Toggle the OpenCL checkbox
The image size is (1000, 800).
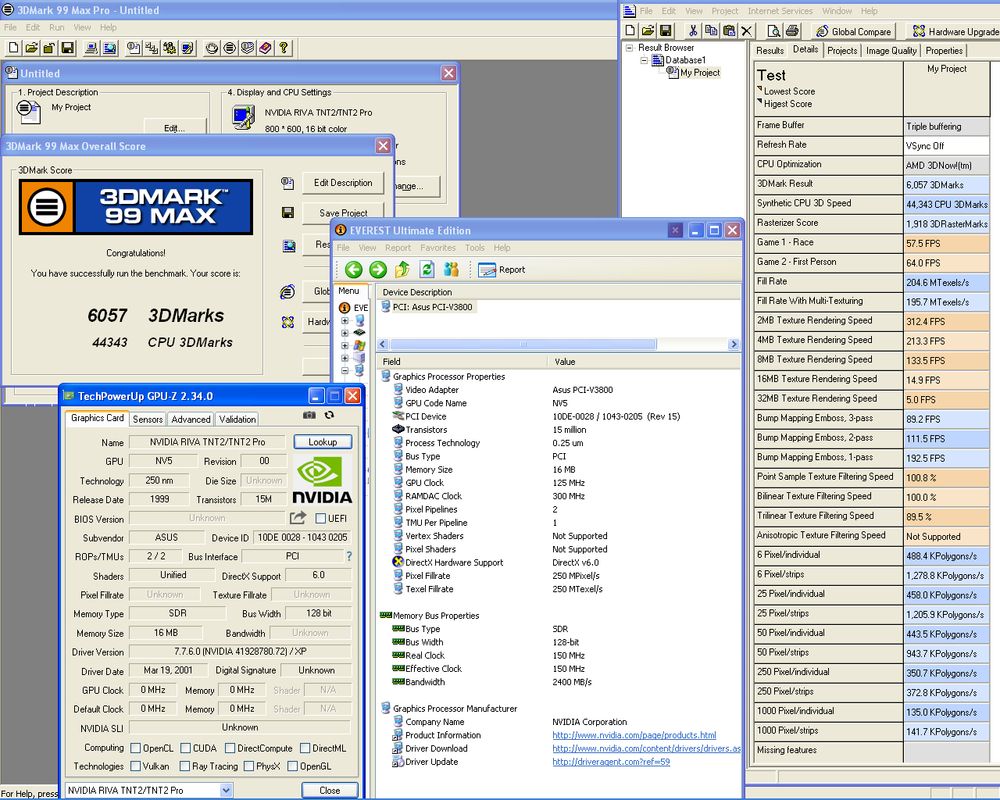[x=135, y=748]
